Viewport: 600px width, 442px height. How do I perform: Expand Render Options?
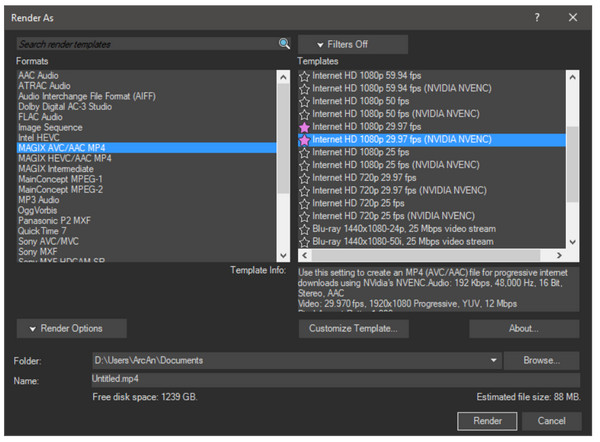[72, 328]
